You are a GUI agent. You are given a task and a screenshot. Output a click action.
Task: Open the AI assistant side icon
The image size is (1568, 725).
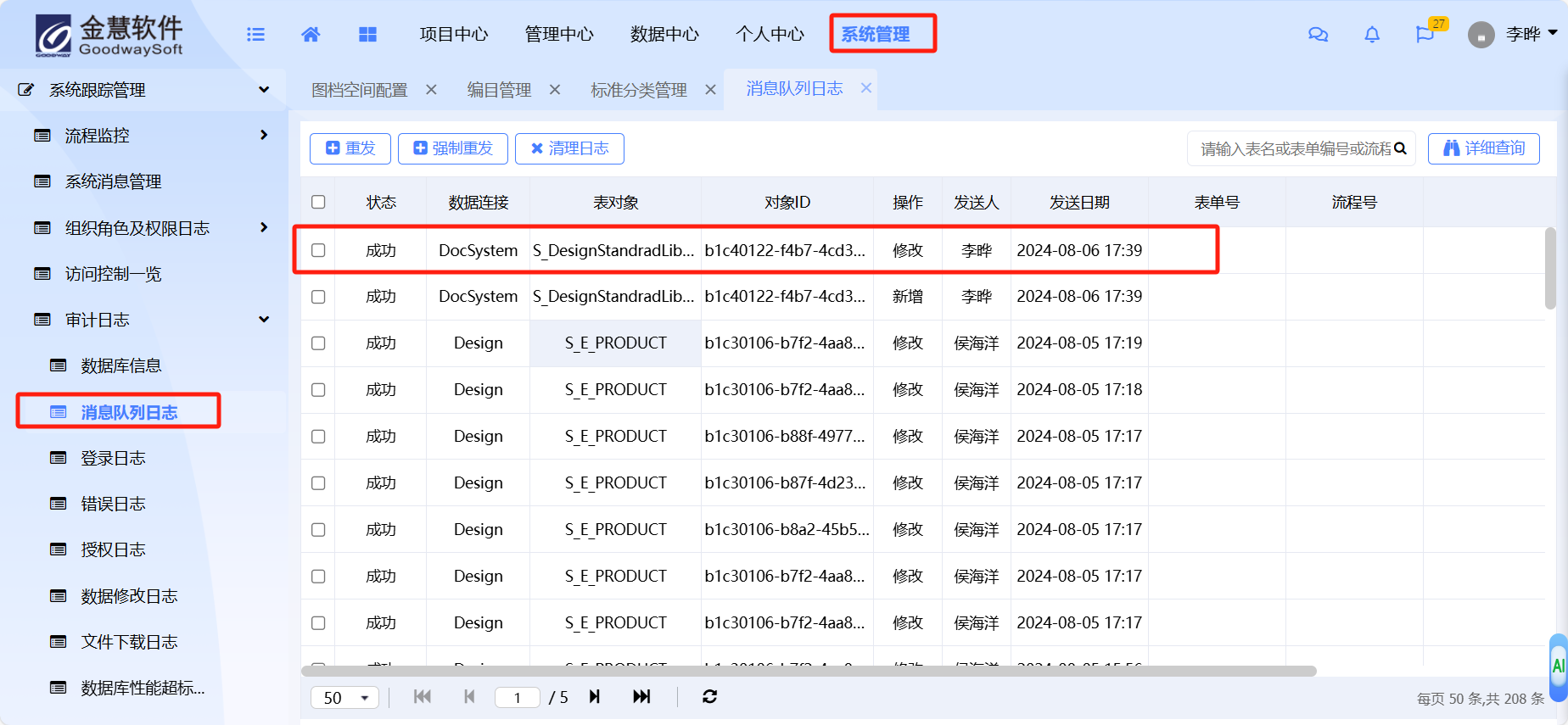pyautogui.click(x=1558, y=666)
